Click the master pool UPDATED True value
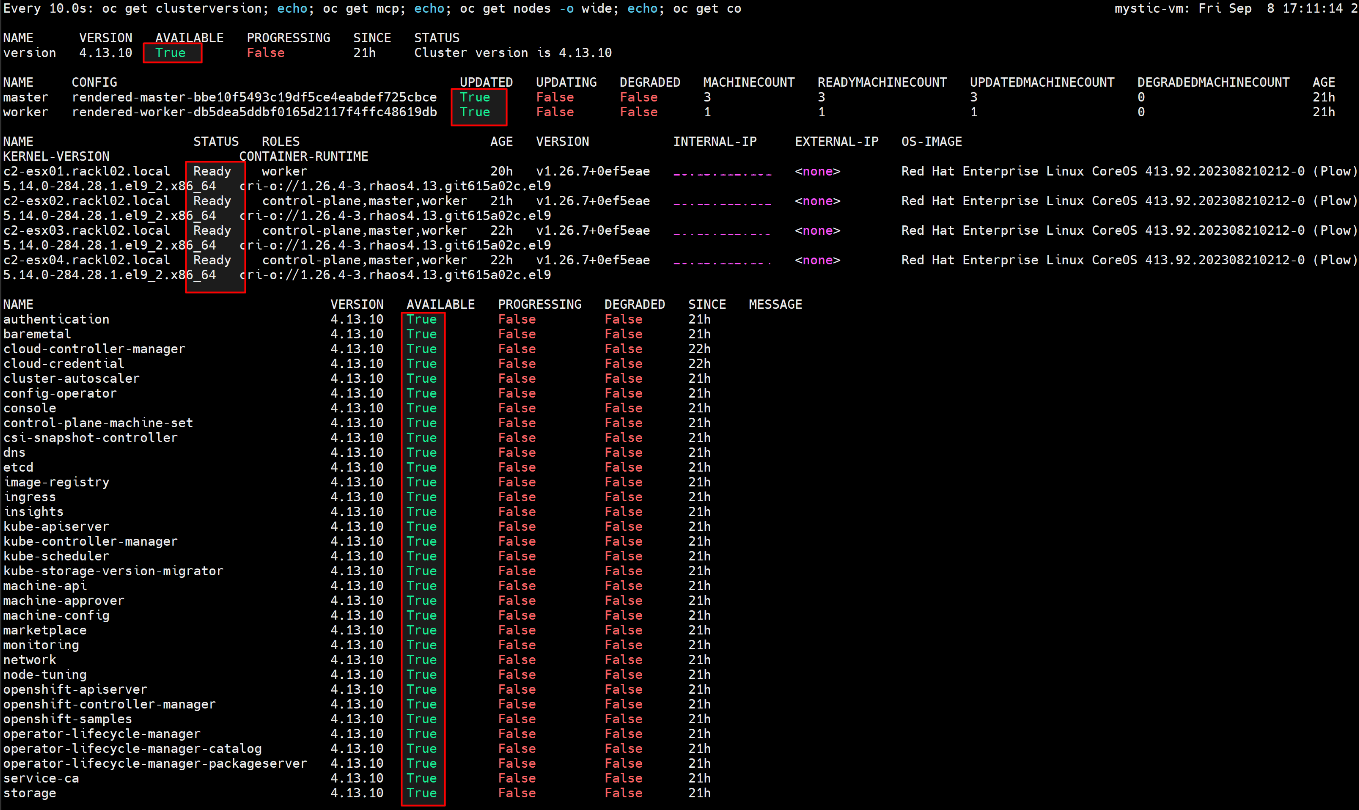This screenshot has width=1359, height=810. pyautogui.click(x=475, y=97)
